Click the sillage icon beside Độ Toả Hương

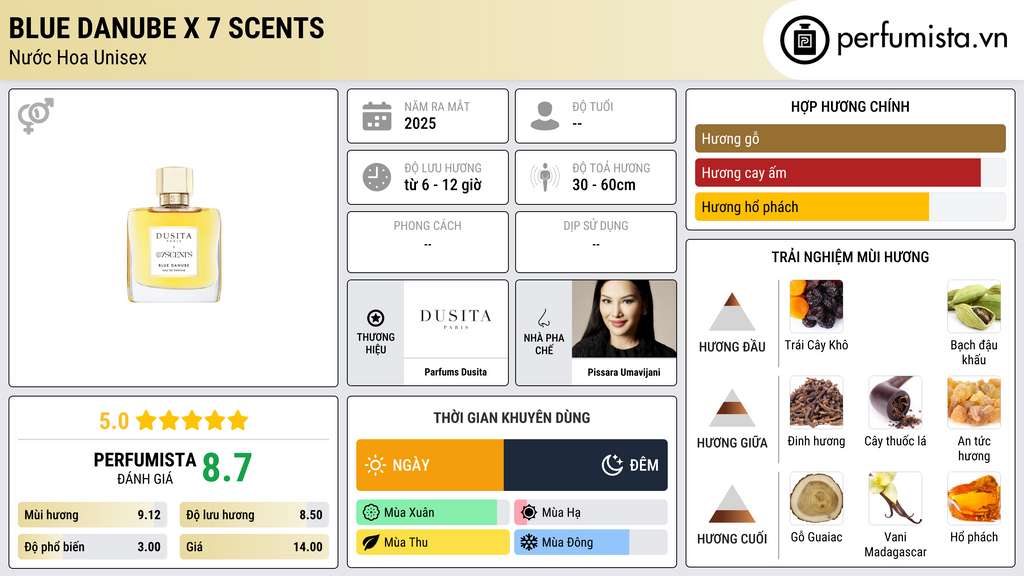545,177
